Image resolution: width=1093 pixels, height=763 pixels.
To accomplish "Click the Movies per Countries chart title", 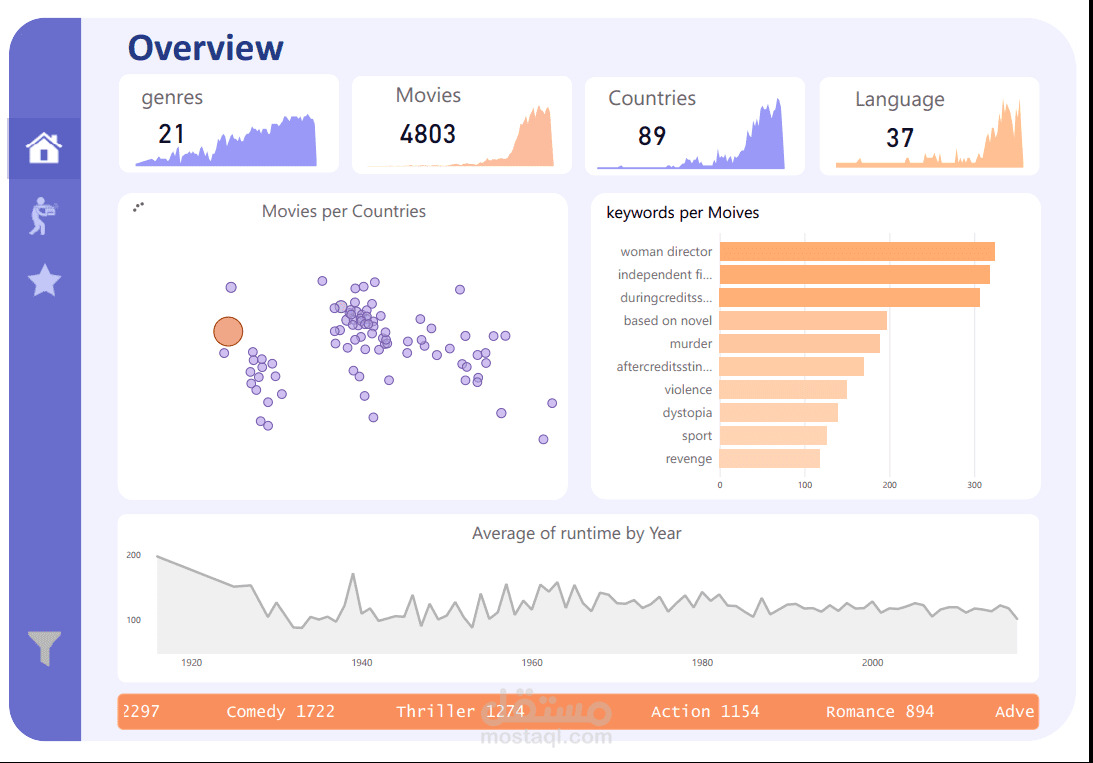I will click(x=343, y=211).
